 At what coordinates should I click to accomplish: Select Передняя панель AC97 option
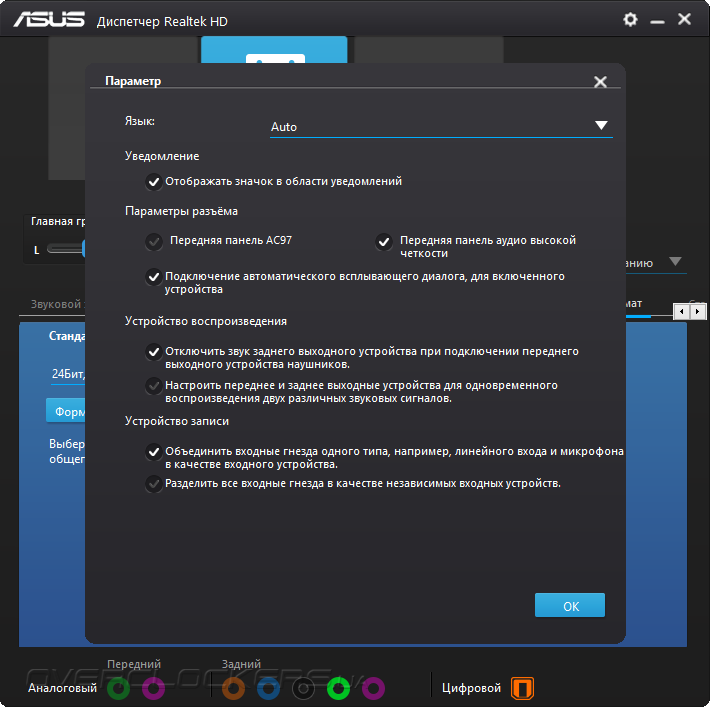pyautogui.click(x=154, y=241)
